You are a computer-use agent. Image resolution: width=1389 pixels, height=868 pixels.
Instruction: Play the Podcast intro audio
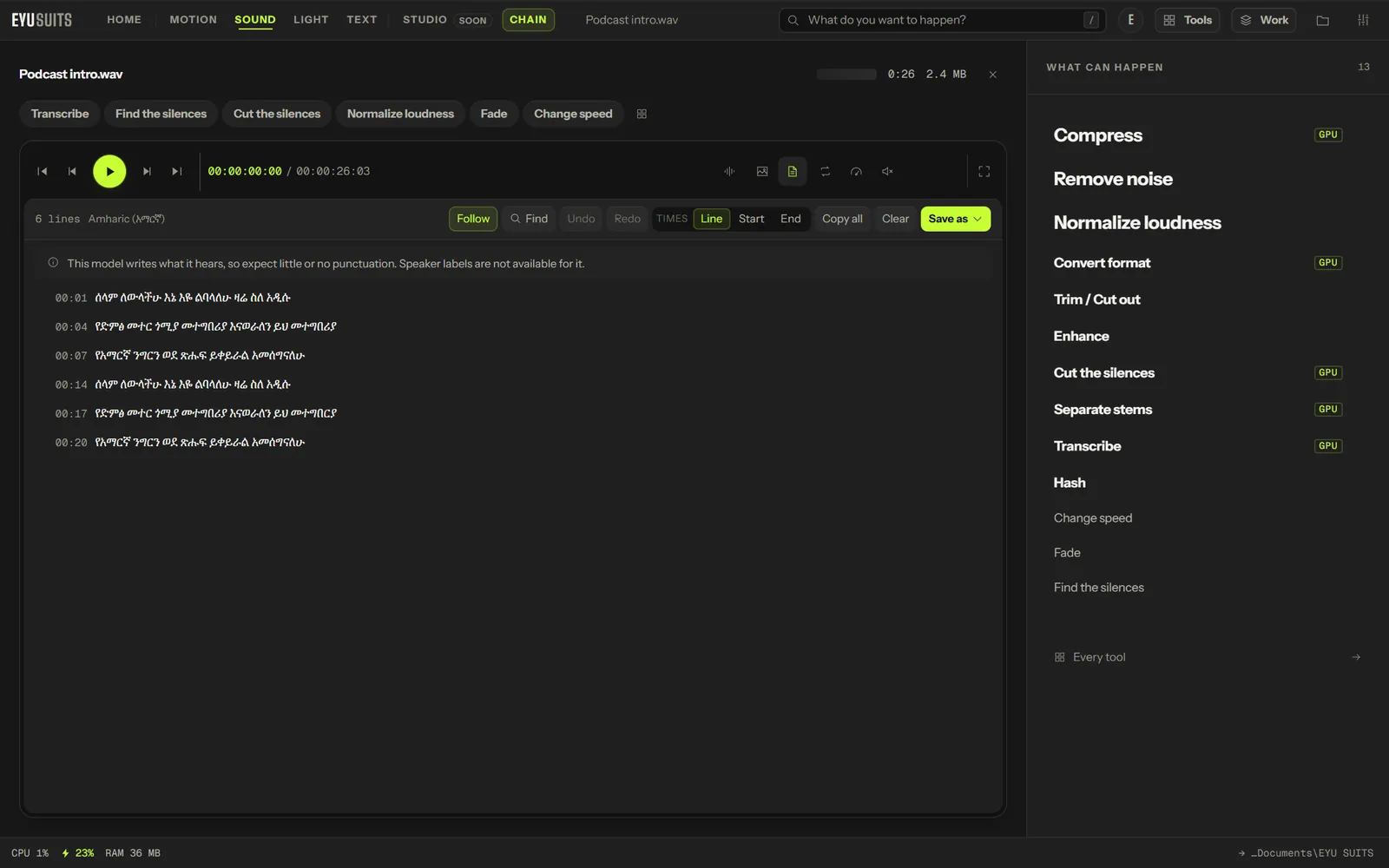109,172
